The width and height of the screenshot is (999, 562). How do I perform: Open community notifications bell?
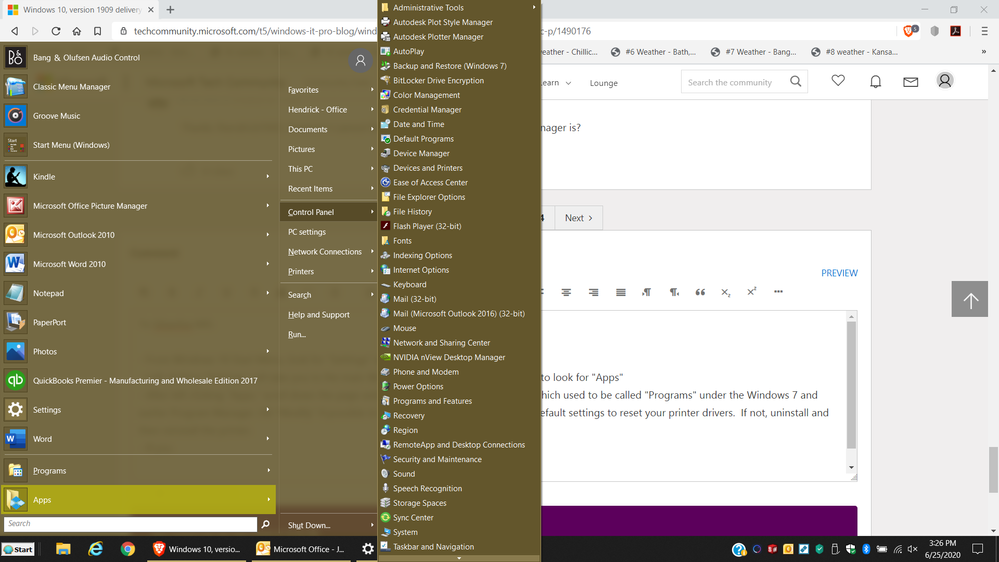[875, 82]
